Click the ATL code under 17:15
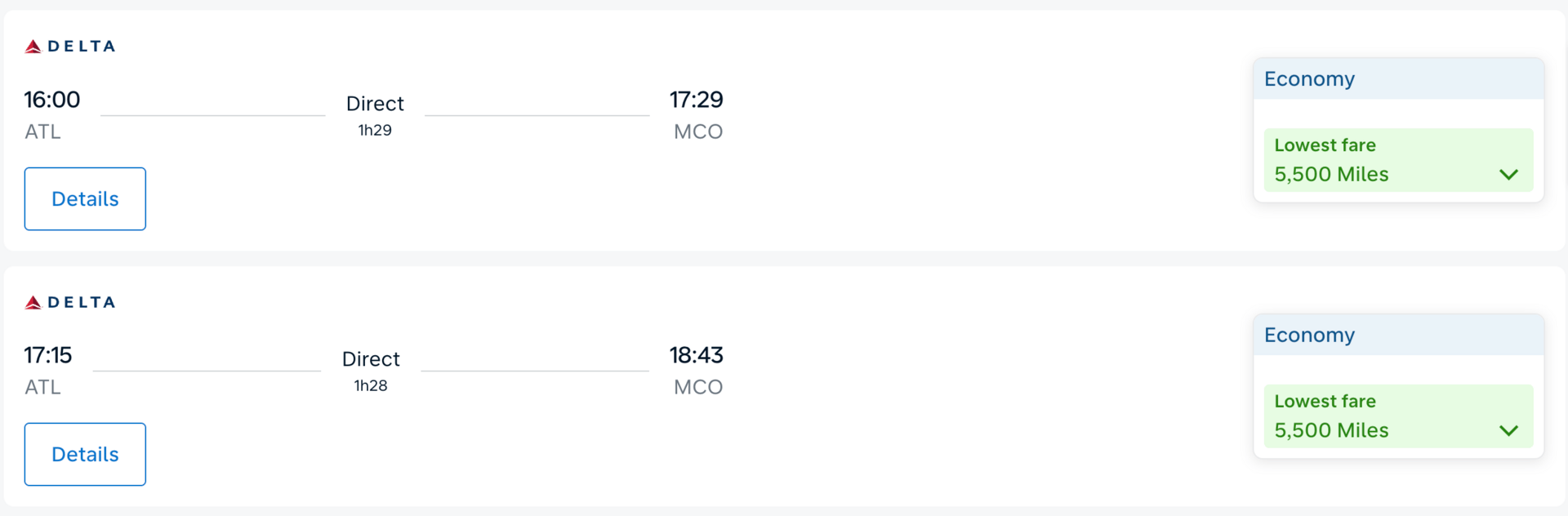The image size is (1568, 516). click(42, 388)
